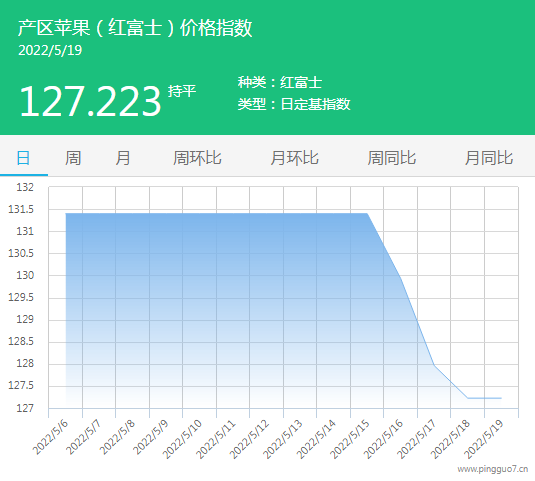Click the 2022/5/19 axis label

point(484,439)
